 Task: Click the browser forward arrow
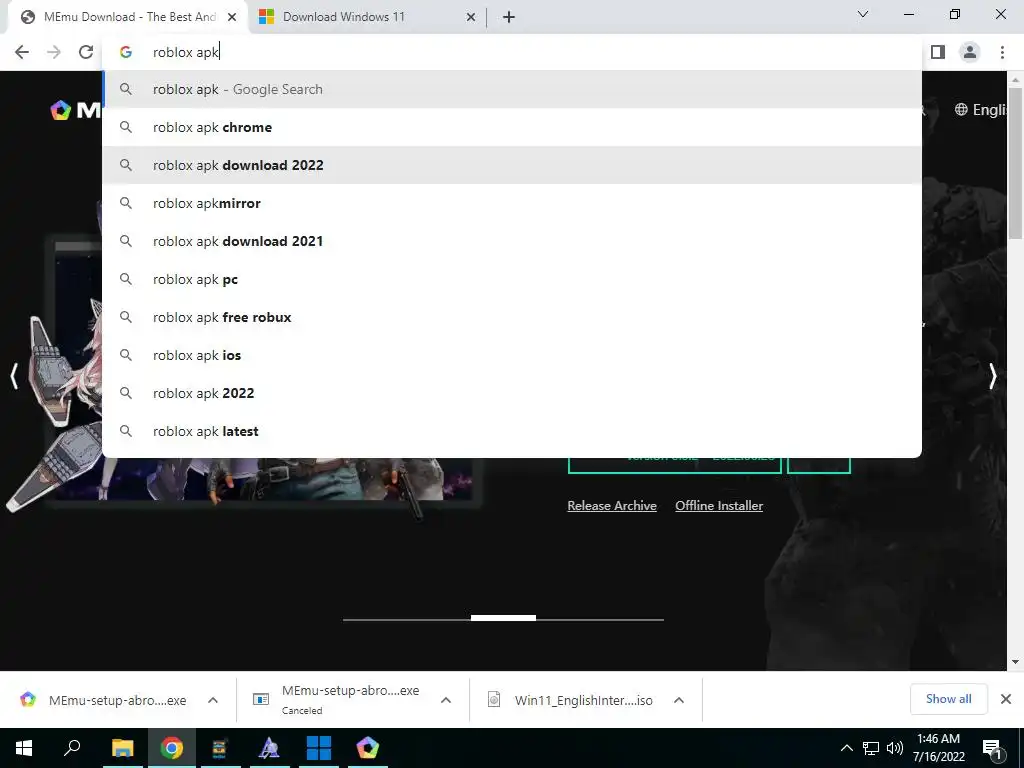(x=54, y=52)
